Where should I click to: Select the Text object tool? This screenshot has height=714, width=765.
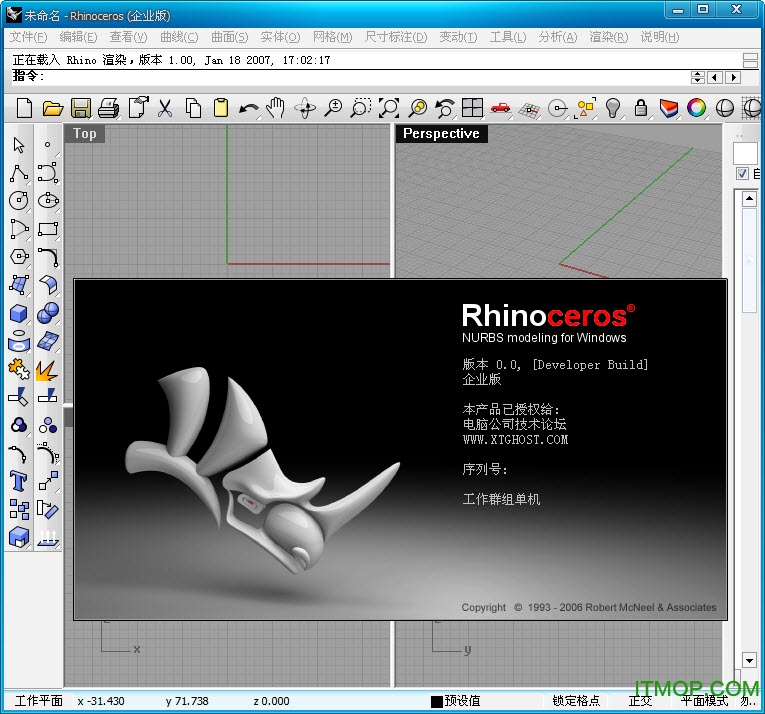click(19, 481)
